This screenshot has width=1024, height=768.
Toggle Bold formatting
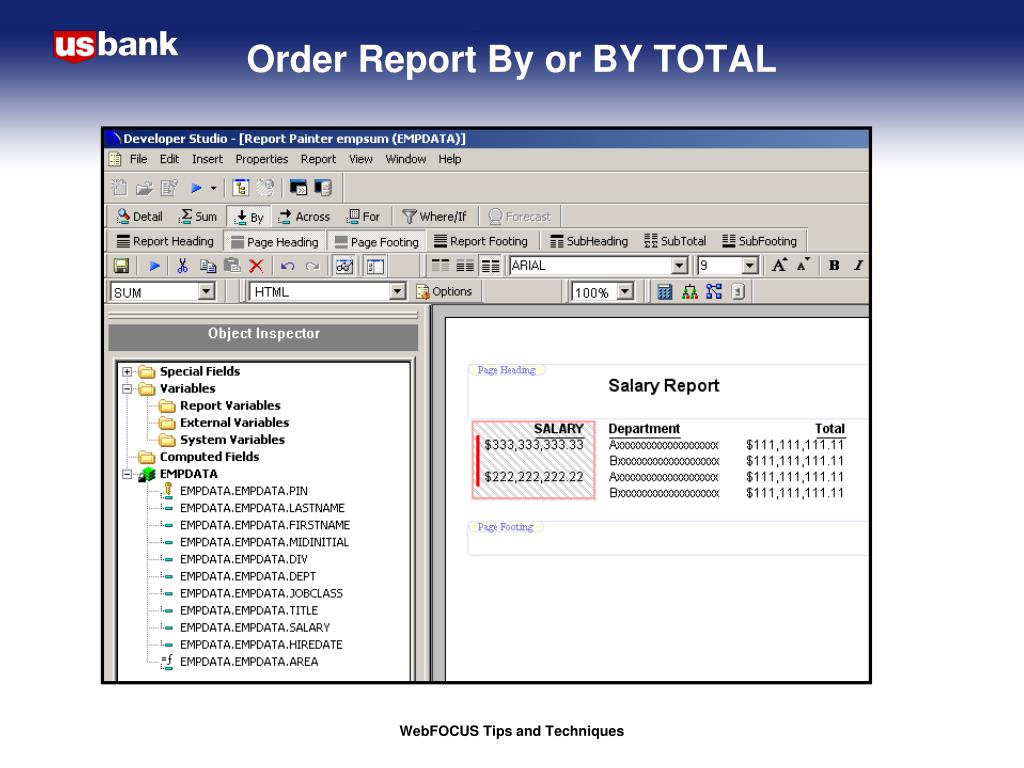pos(834,265)
